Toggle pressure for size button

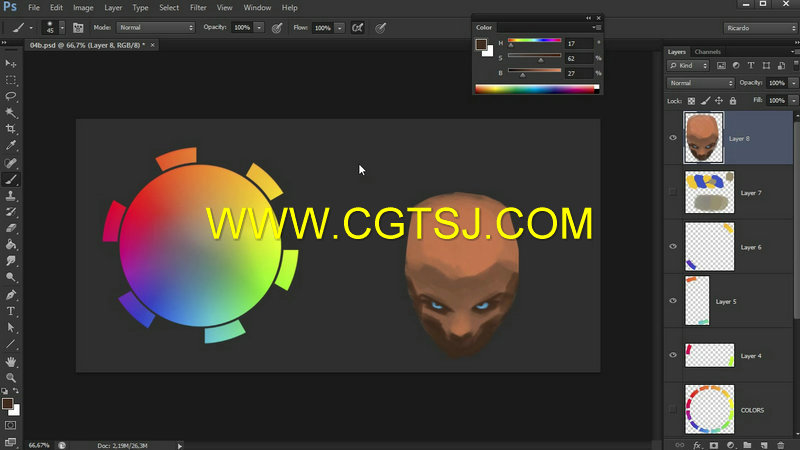(381, 28)
